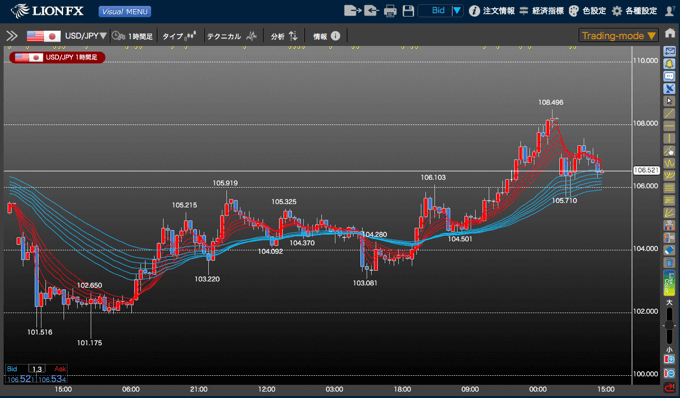Select the vertical line tool

tap(669, 138)
